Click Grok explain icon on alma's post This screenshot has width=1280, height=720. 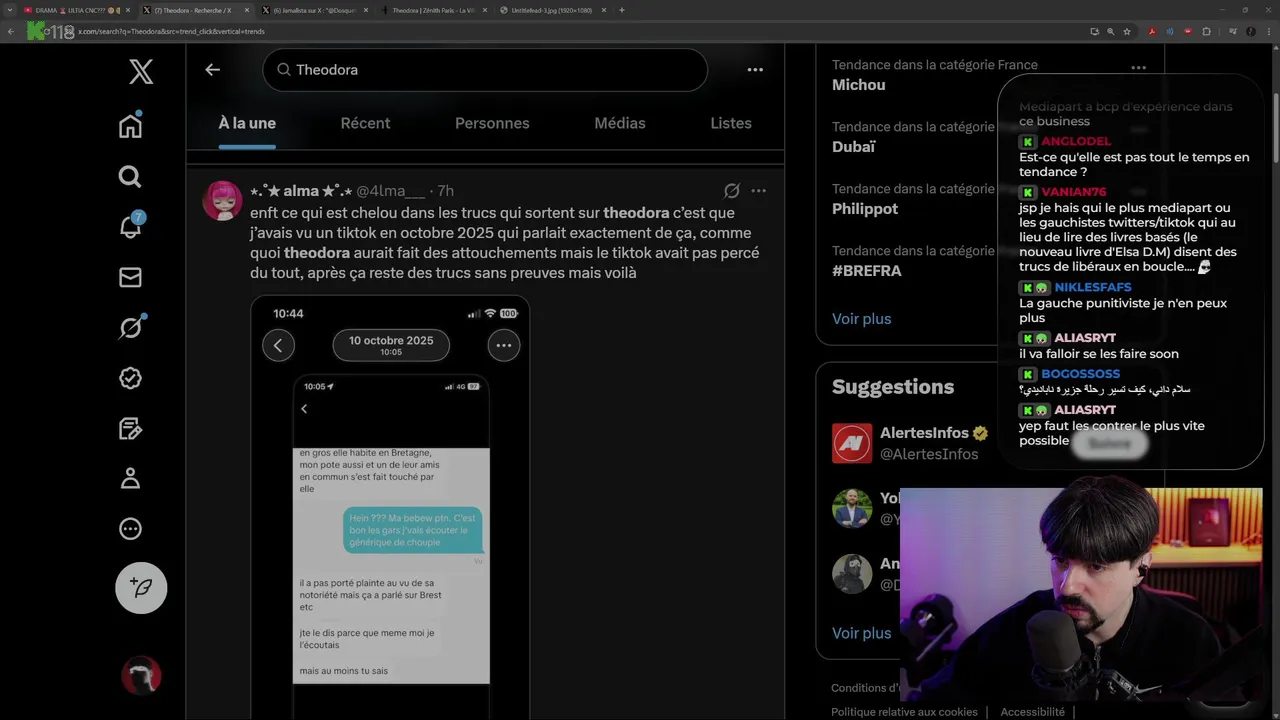coord(732,191)
